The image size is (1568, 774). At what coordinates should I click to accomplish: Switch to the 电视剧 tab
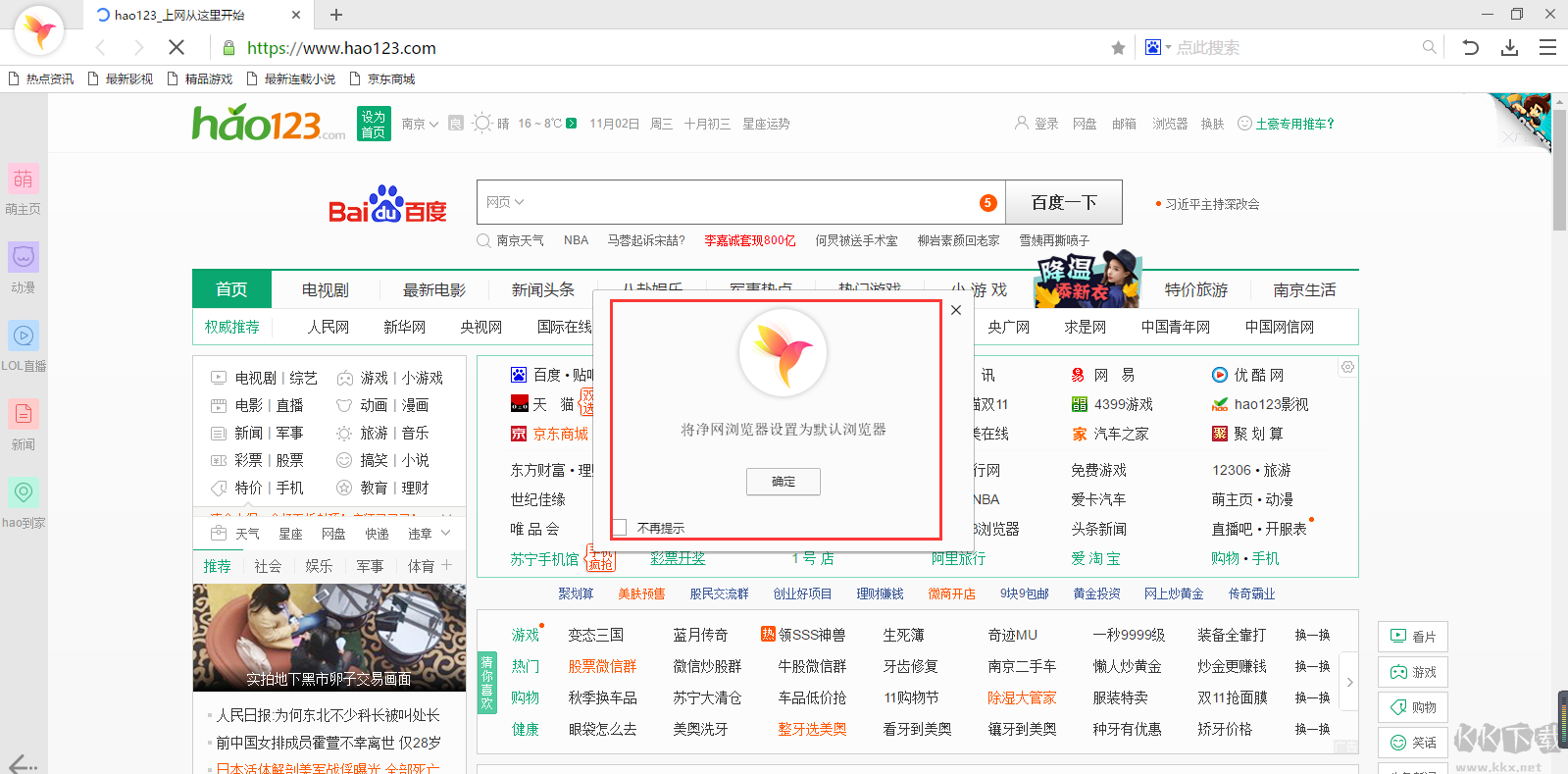(325, 289)
